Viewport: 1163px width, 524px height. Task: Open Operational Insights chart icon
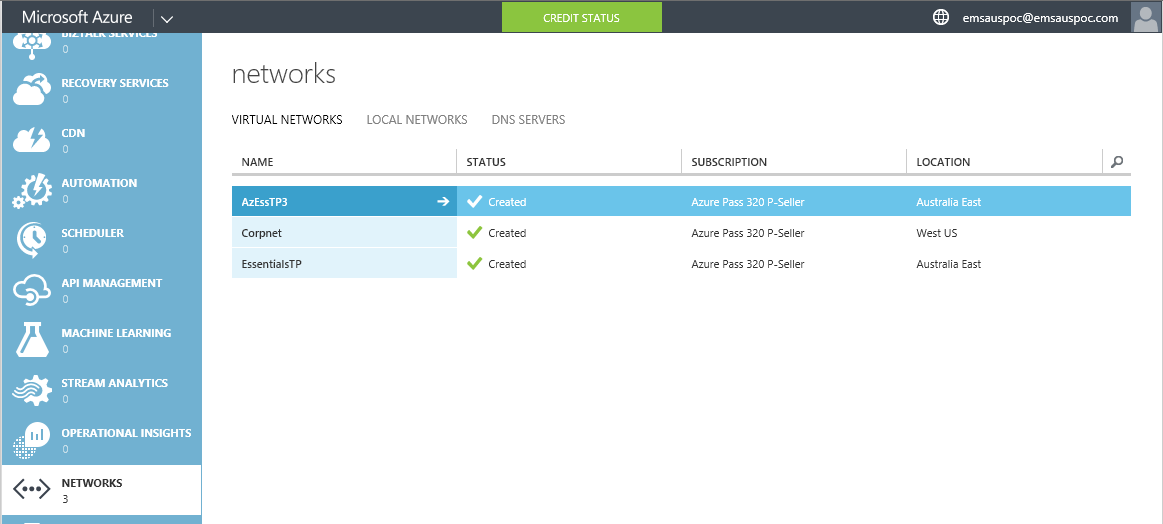(x=32, y=440)
